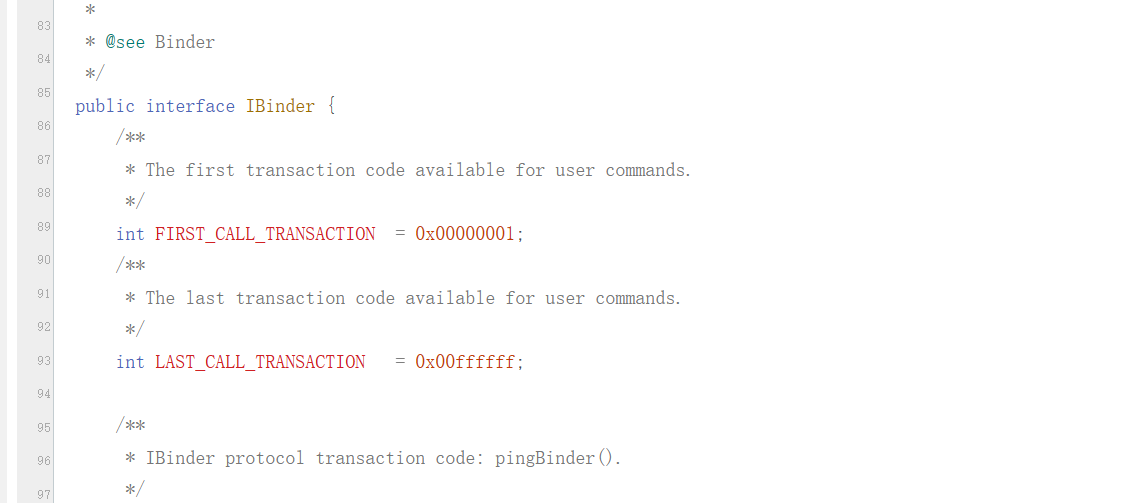Screen dimensions: 1147x503
Task: Click line number 83 in the gutter
Action: point(44,25)
